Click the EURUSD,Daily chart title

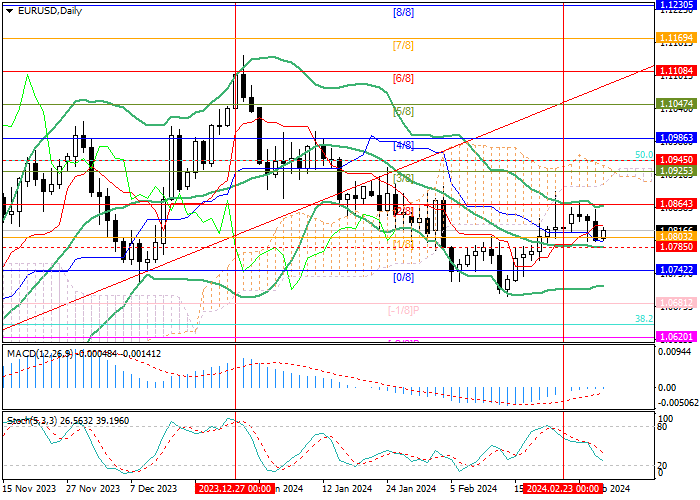(50, 11)
